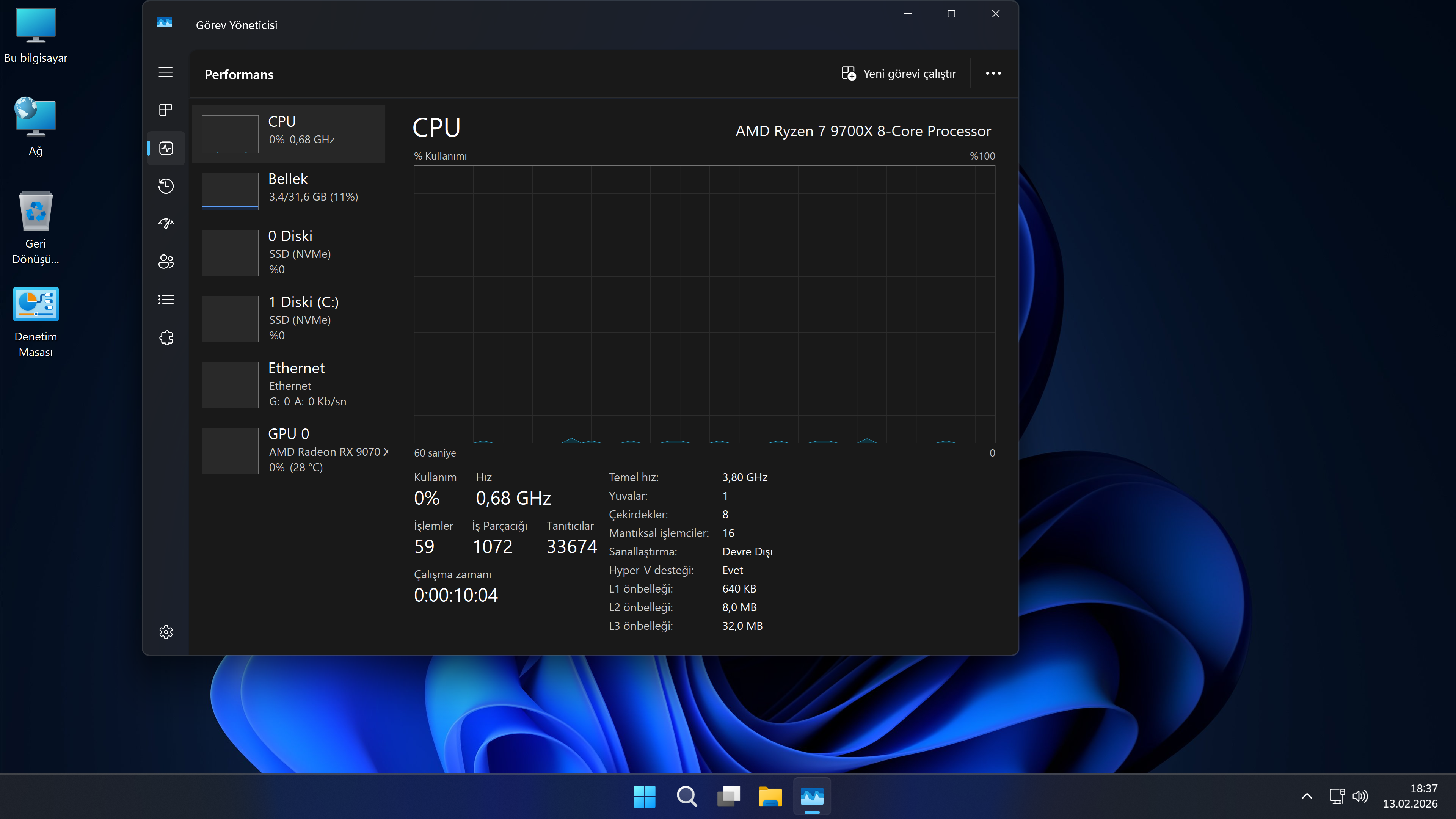The image size is (1456, 819).
Task: Click the 1072 İş Parçacığı thread count
Action: 492,546
